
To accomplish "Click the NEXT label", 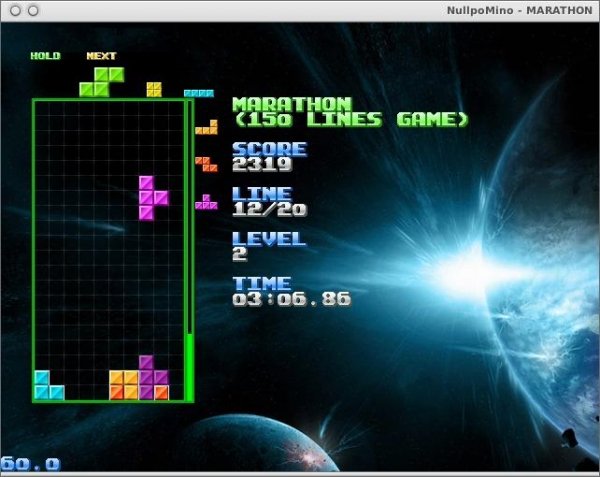I will coord(101,56).
